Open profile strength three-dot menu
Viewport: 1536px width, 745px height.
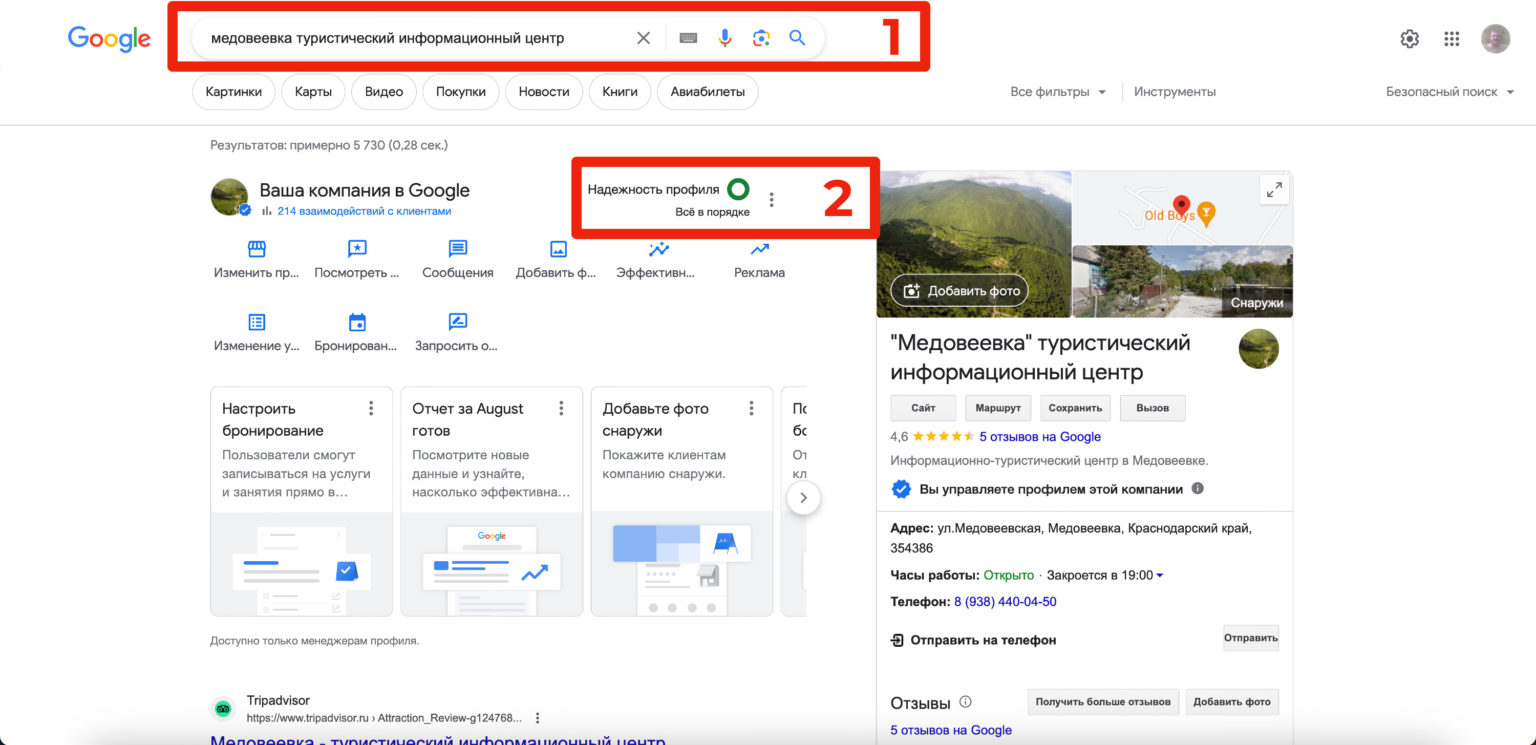point(770,200)
